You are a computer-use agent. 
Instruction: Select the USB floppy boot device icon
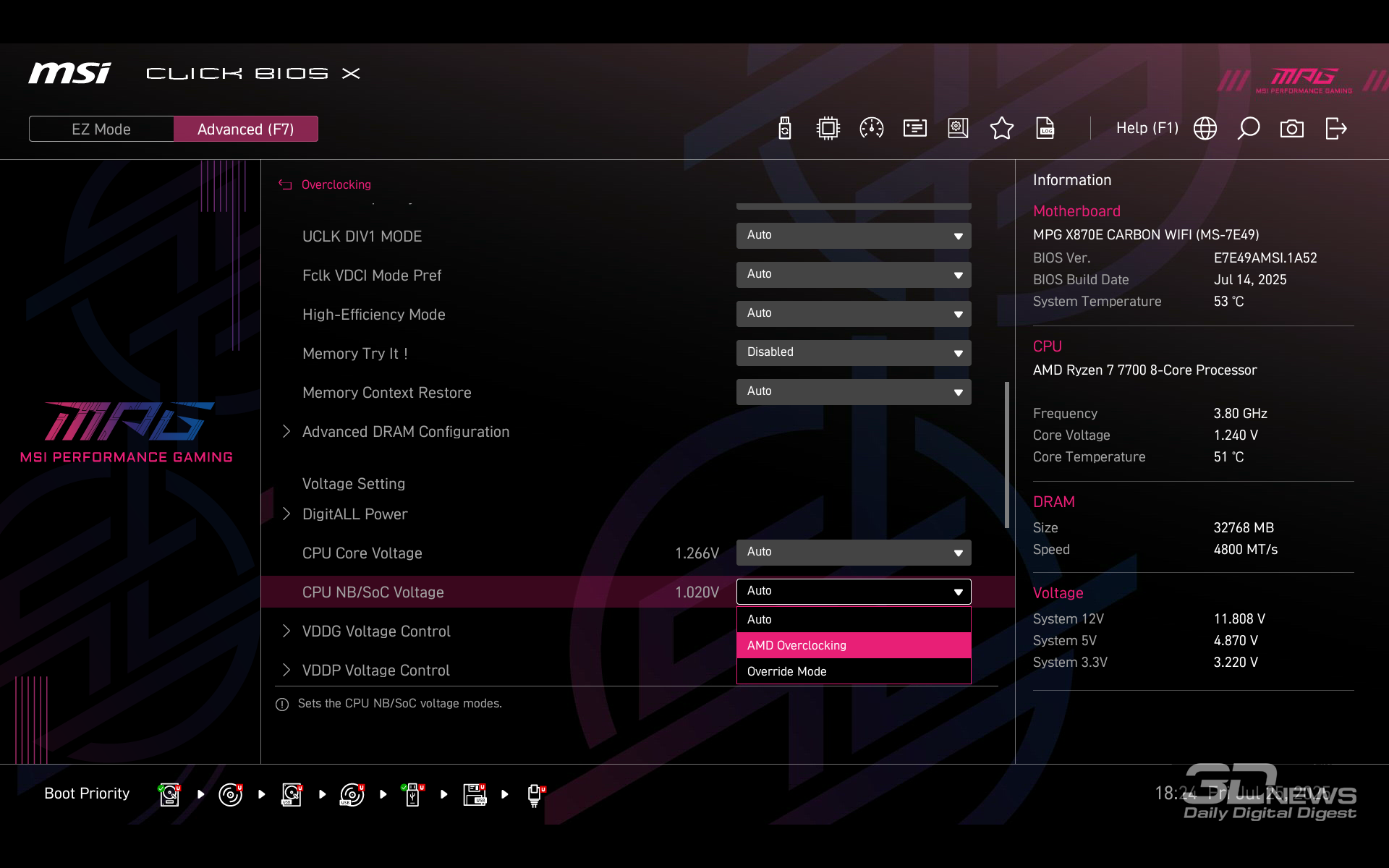(x=475, y=794)
